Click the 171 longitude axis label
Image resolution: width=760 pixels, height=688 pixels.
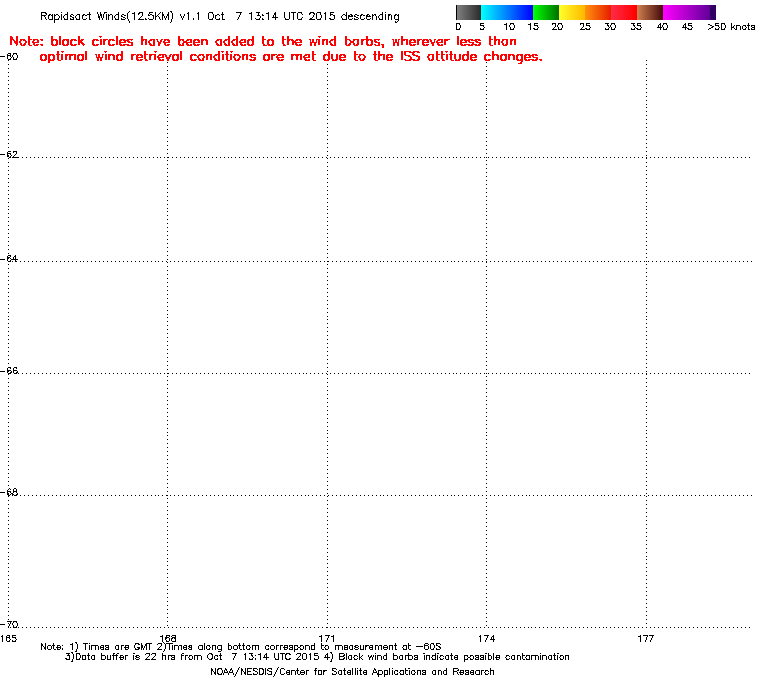(327, 638)
